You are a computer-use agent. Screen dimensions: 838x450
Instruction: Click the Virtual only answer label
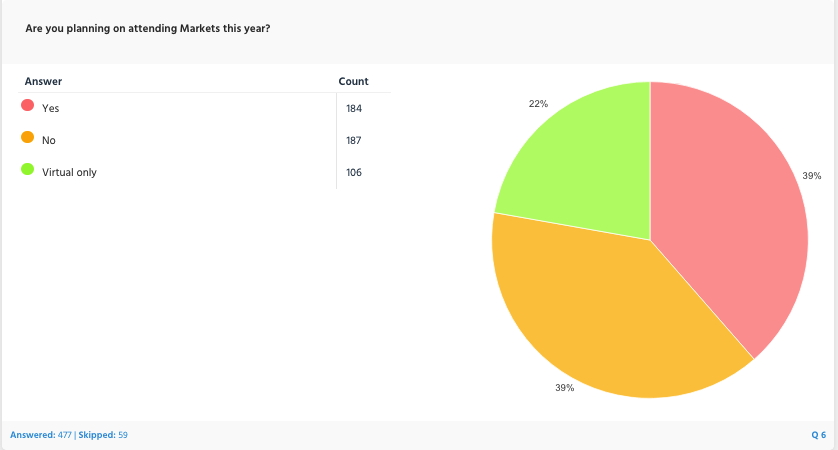pos(69,172)
